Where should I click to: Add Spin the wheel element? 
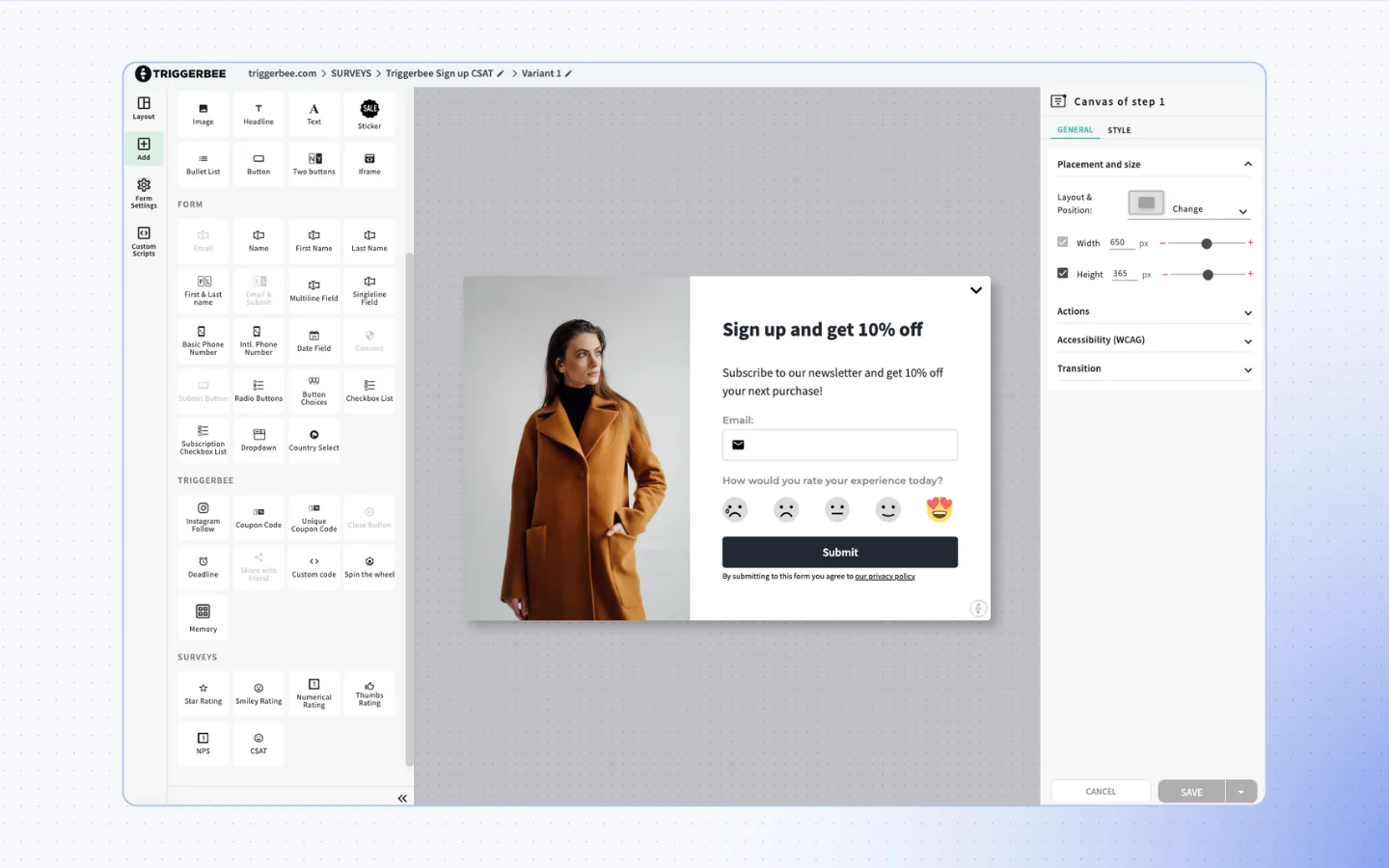point(369,567)
